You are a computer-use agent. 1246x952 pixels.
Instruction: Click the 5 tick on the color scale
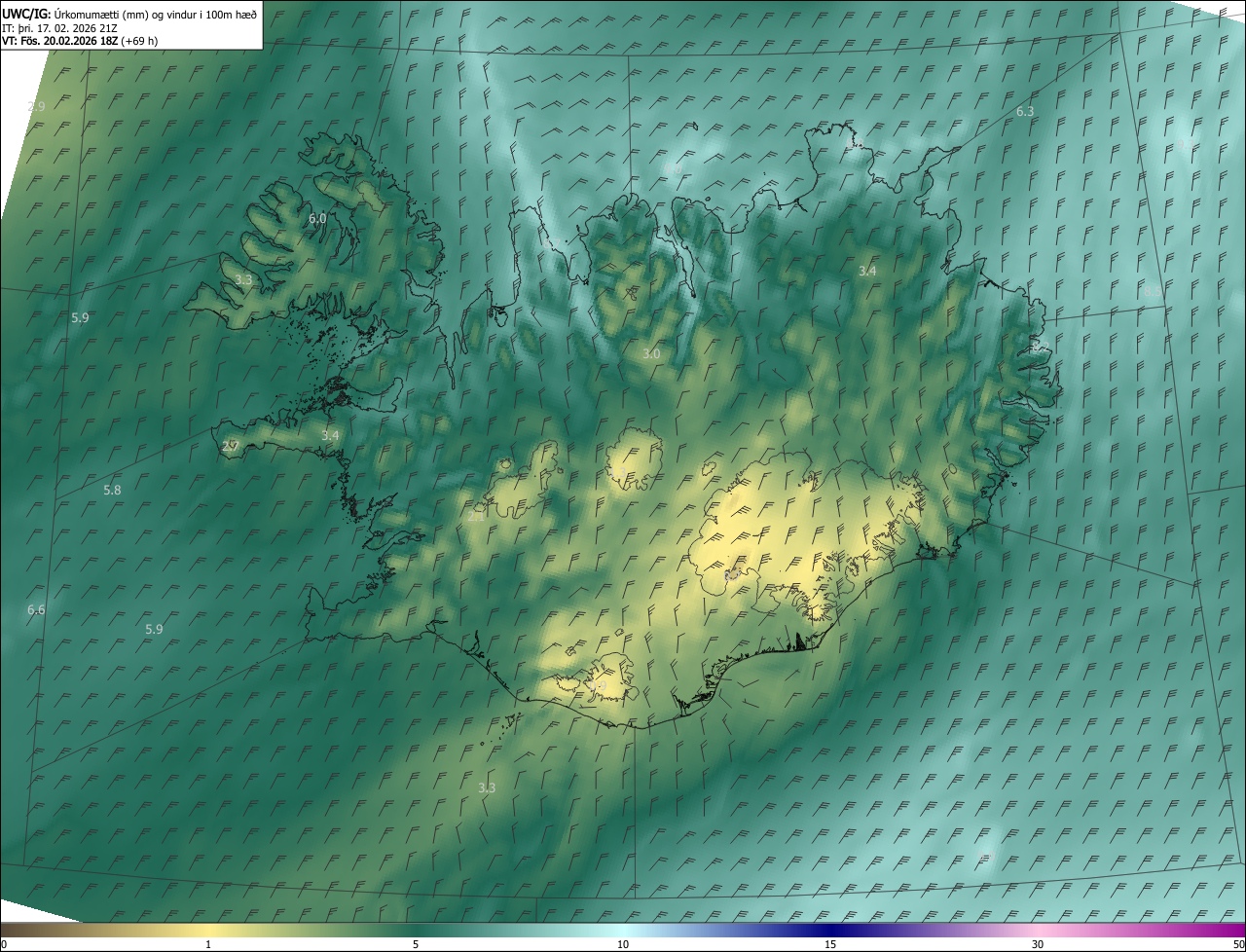point(416,944)
